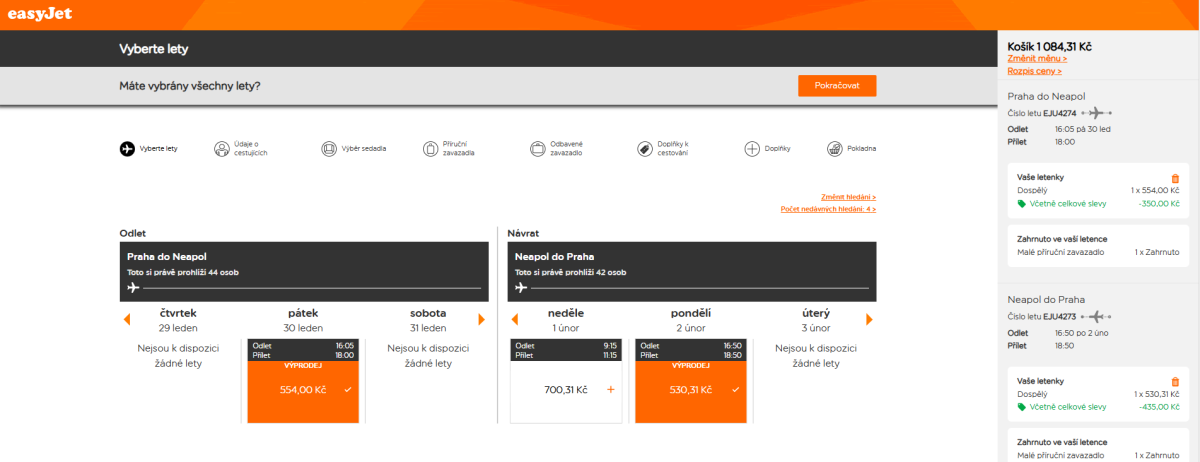The width and height of the screenshot is (1200, 462).
Task: Click the easyJet logo
Action: click(x=39, y=15)
